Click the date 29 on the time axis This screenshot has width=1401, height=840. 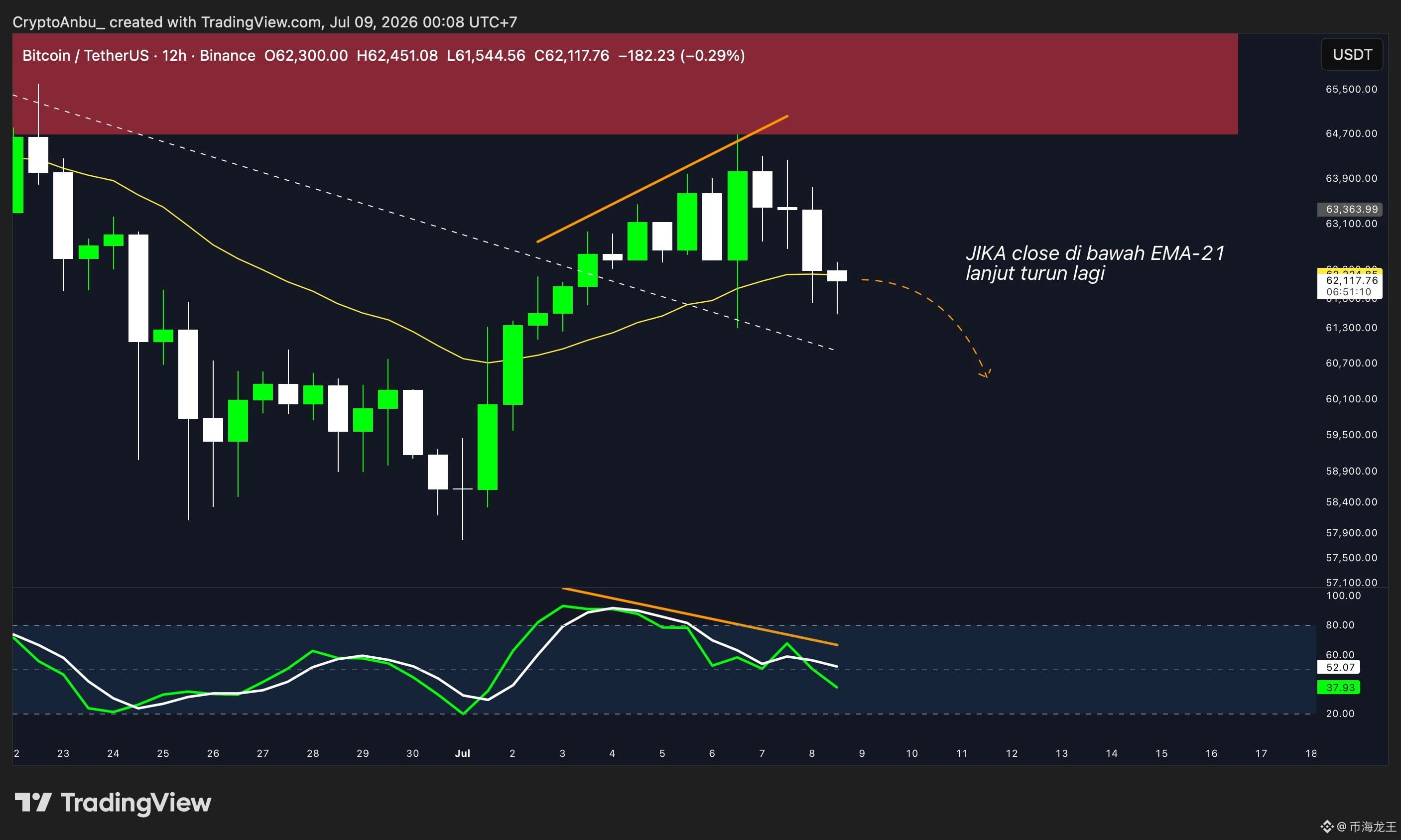(x=363, y=753)
